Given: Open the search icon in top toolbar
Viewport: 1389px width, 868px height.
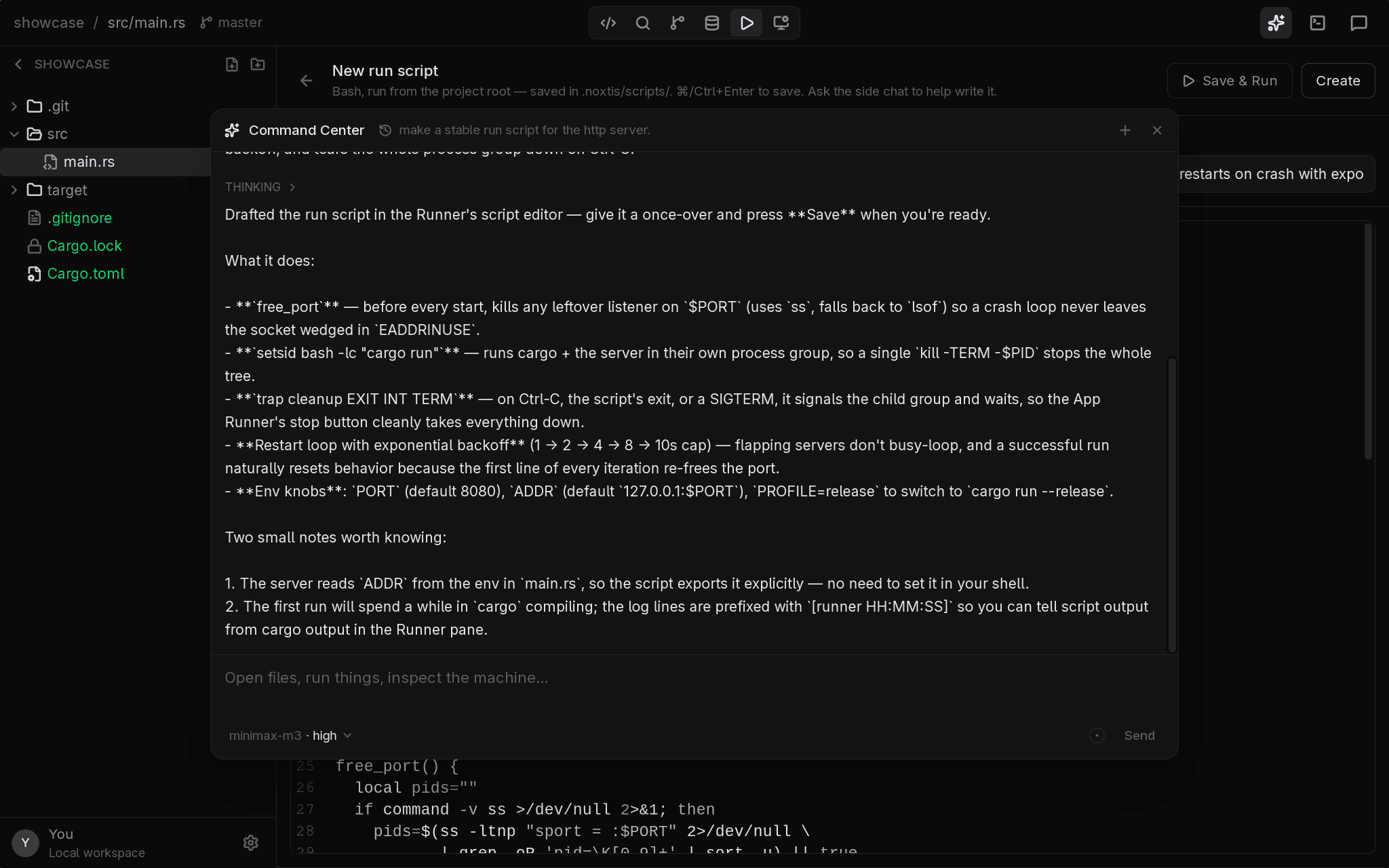Looking at the screenshot, I should [643, 23].
